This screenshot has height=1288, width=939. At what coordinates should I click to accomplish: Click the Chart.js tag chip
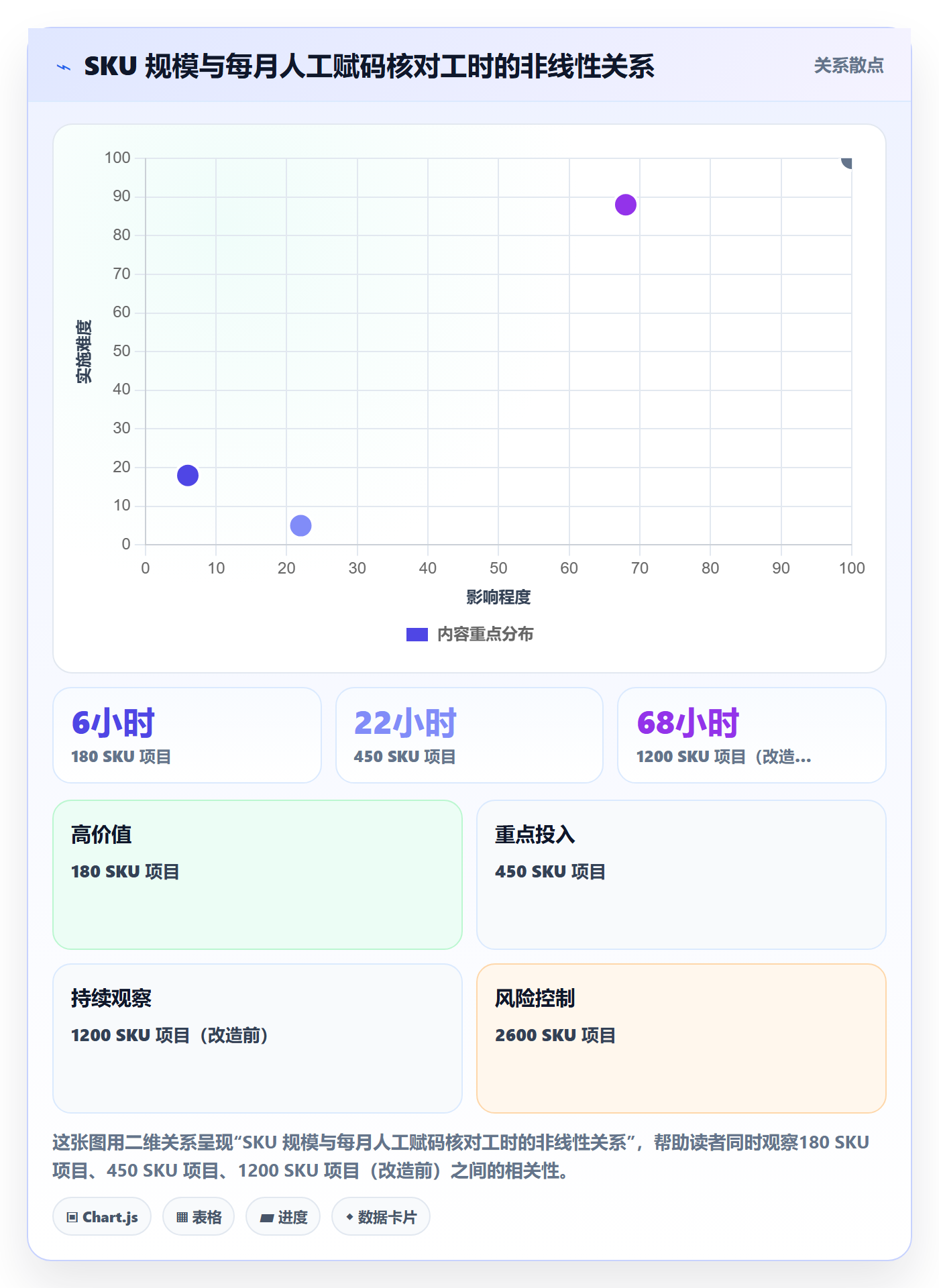point(102,1217)
